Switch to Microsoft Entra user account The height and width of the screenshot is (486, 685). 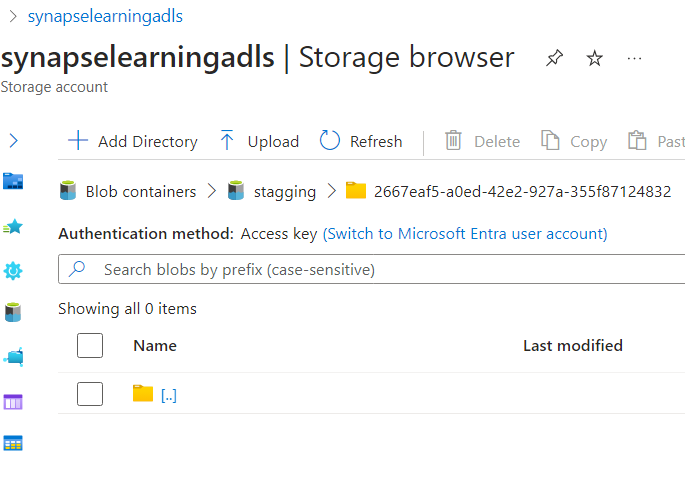click(465, 234)
